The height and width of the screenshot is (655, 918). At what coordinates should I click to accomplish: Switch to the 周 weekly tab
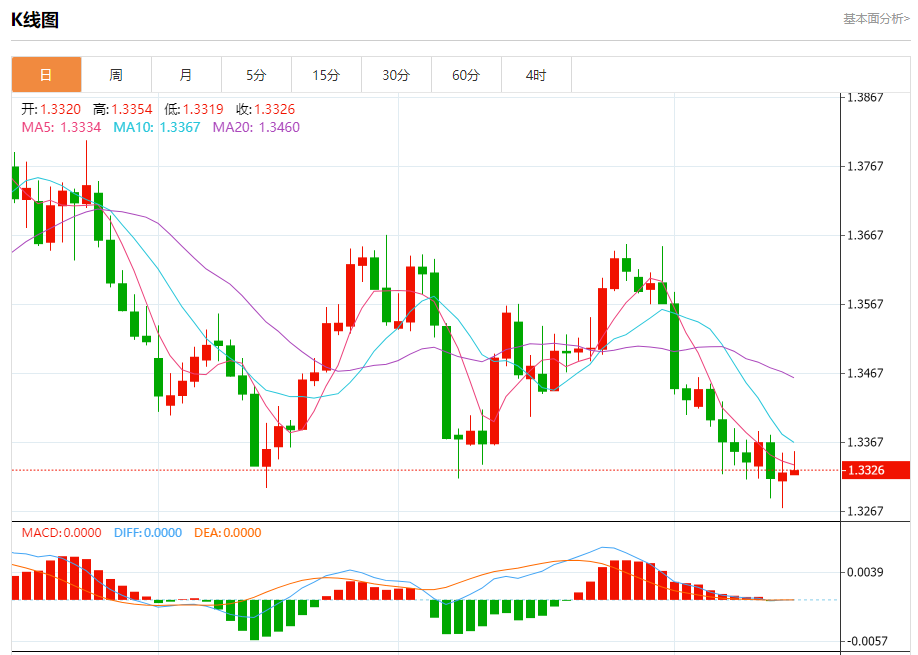pos(116,75)
